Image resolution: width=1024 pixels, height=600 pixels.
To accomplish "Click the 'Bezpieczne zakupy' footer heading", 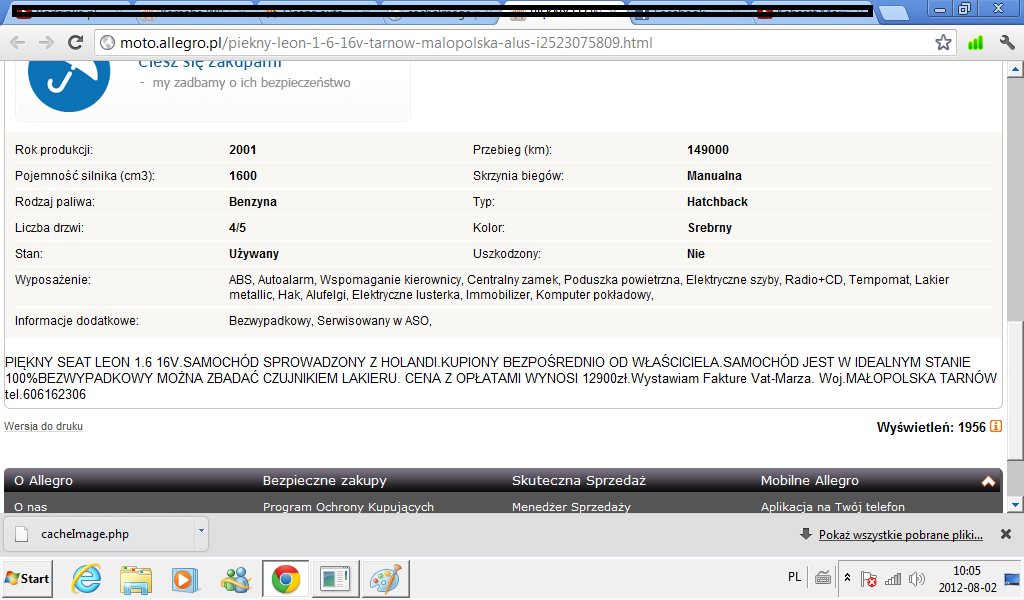I will coord(325,481).
